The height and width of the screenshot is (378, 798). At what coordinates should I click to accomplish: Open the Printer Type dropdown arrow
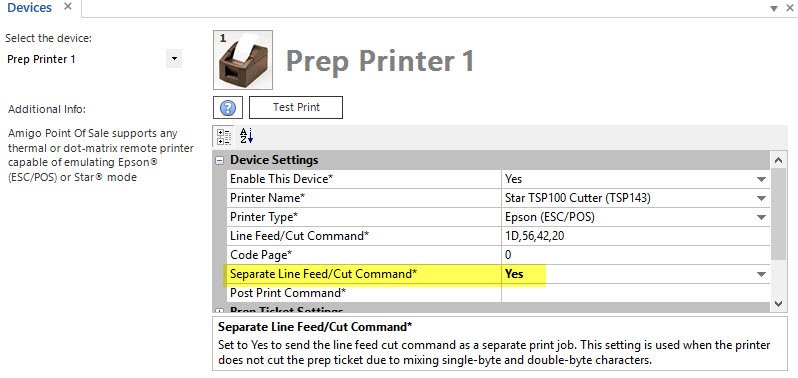click(761, 217)
